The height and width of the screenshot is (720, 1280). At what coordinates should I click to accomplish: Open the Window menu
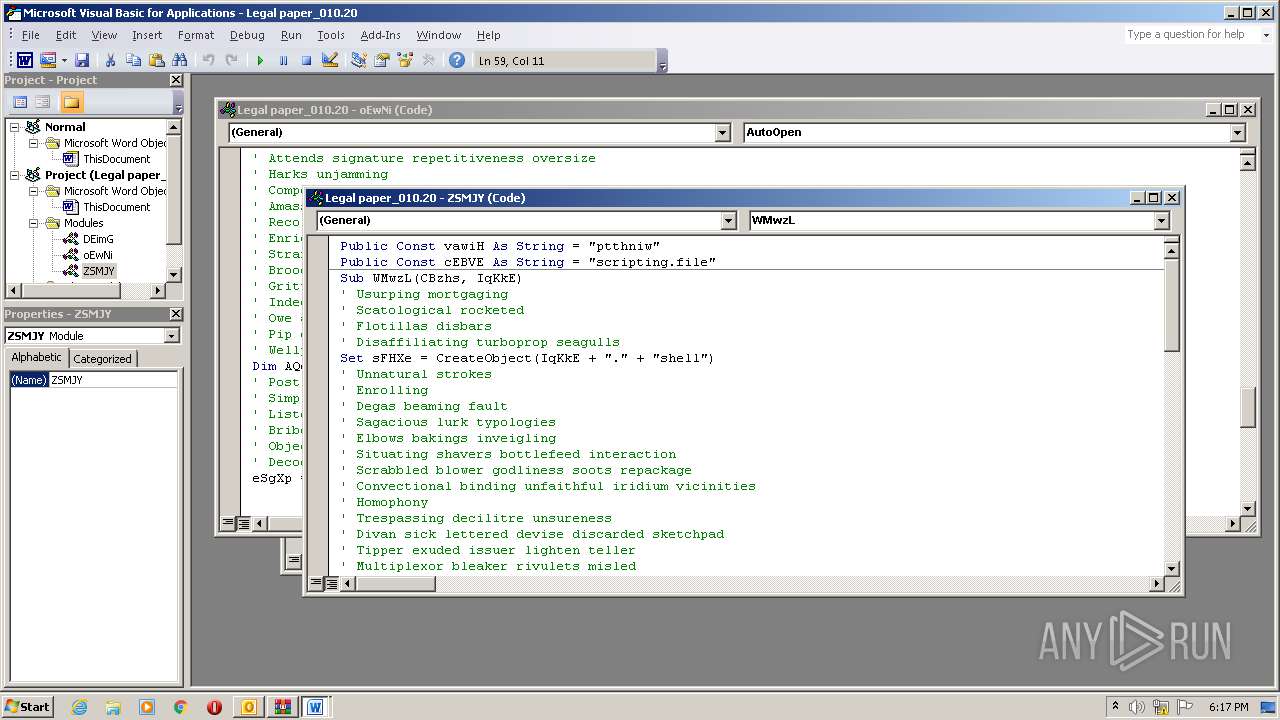[439, 35]
